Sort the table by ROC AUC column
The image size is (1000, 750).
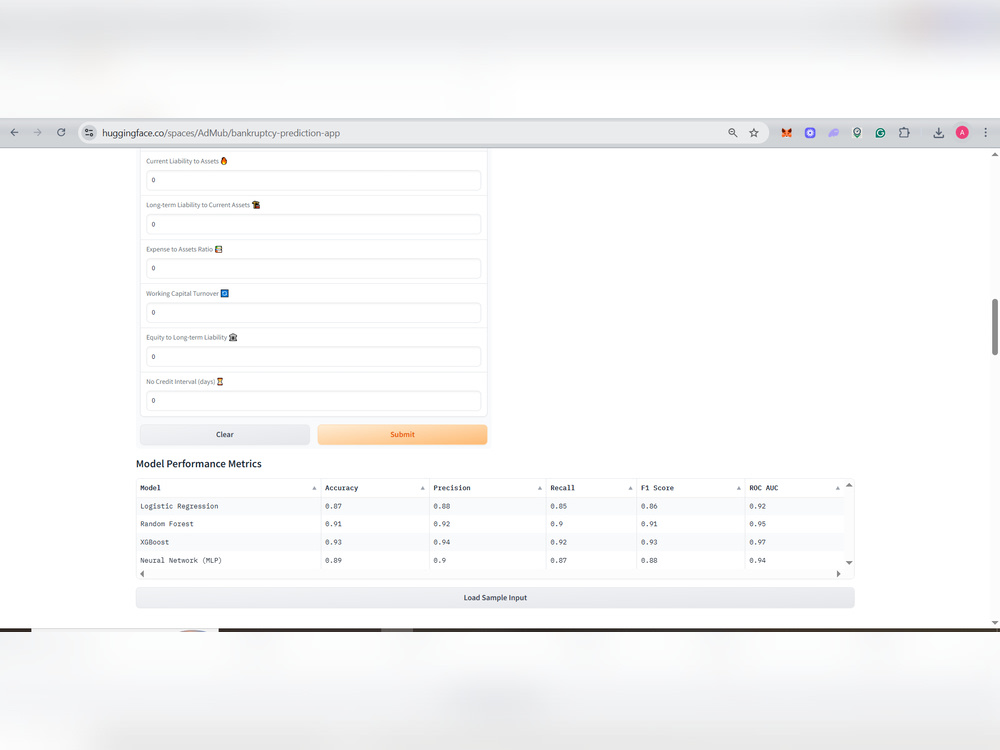click(x=837, y=488)
